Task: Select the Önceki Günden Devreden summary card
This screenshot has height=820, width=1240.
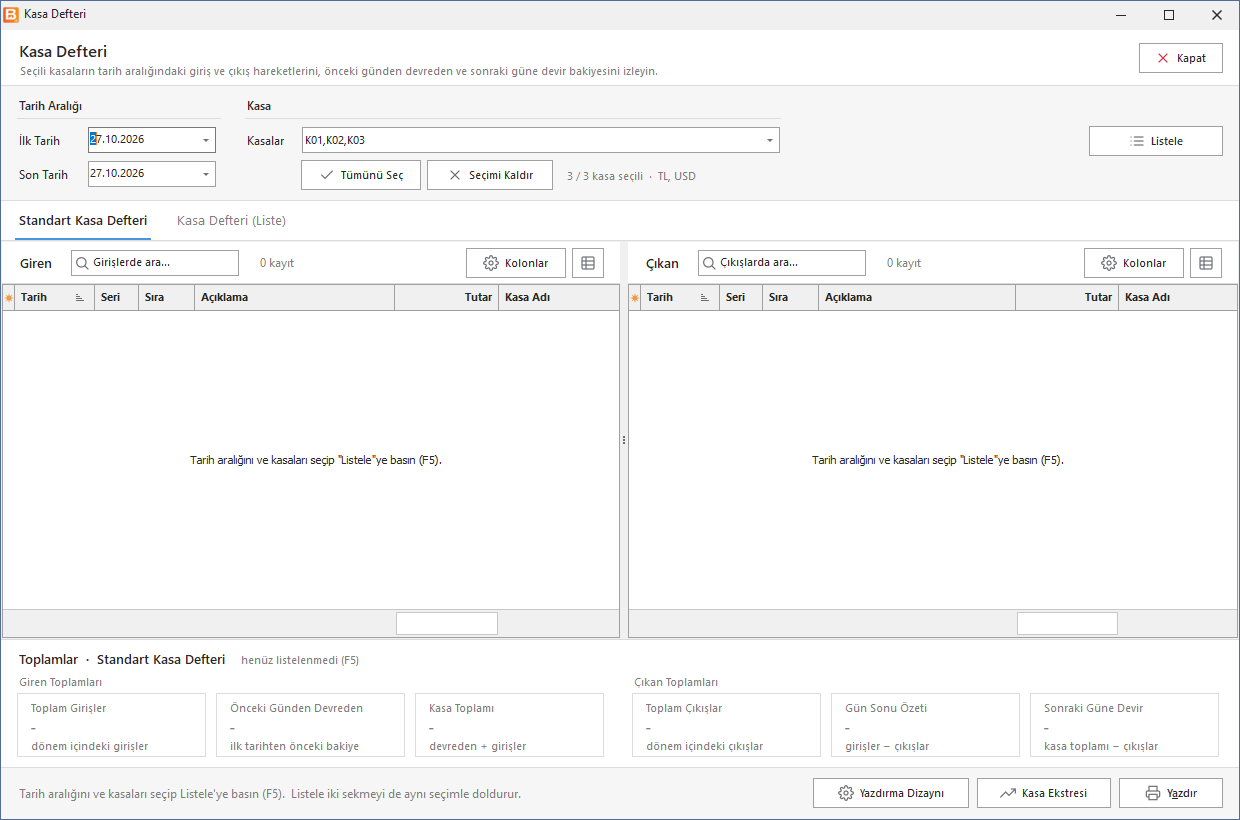Action: 310,725
